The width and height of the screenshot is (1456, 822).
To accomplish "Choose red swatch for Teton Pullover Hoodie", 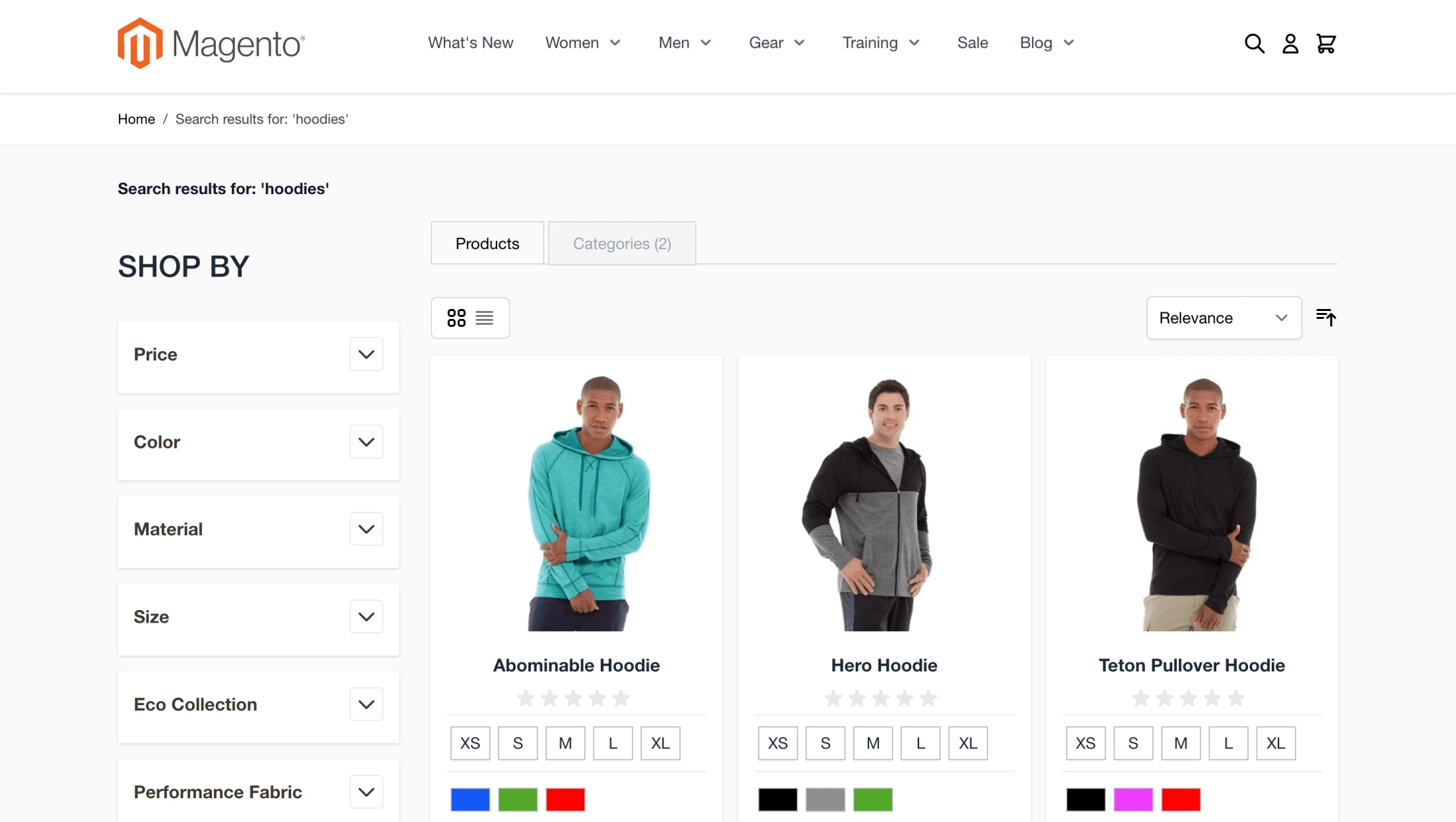I will (1181, 800).
